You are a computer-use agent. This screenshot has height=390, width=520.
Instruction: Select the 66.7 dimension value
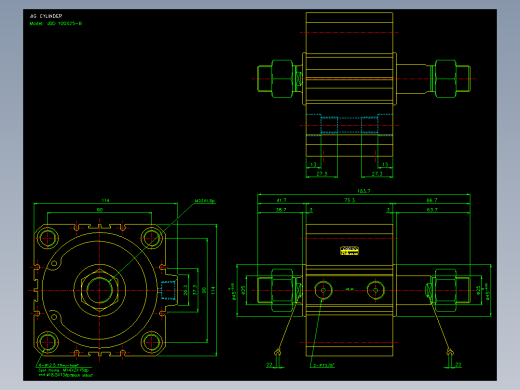[432, 200]
